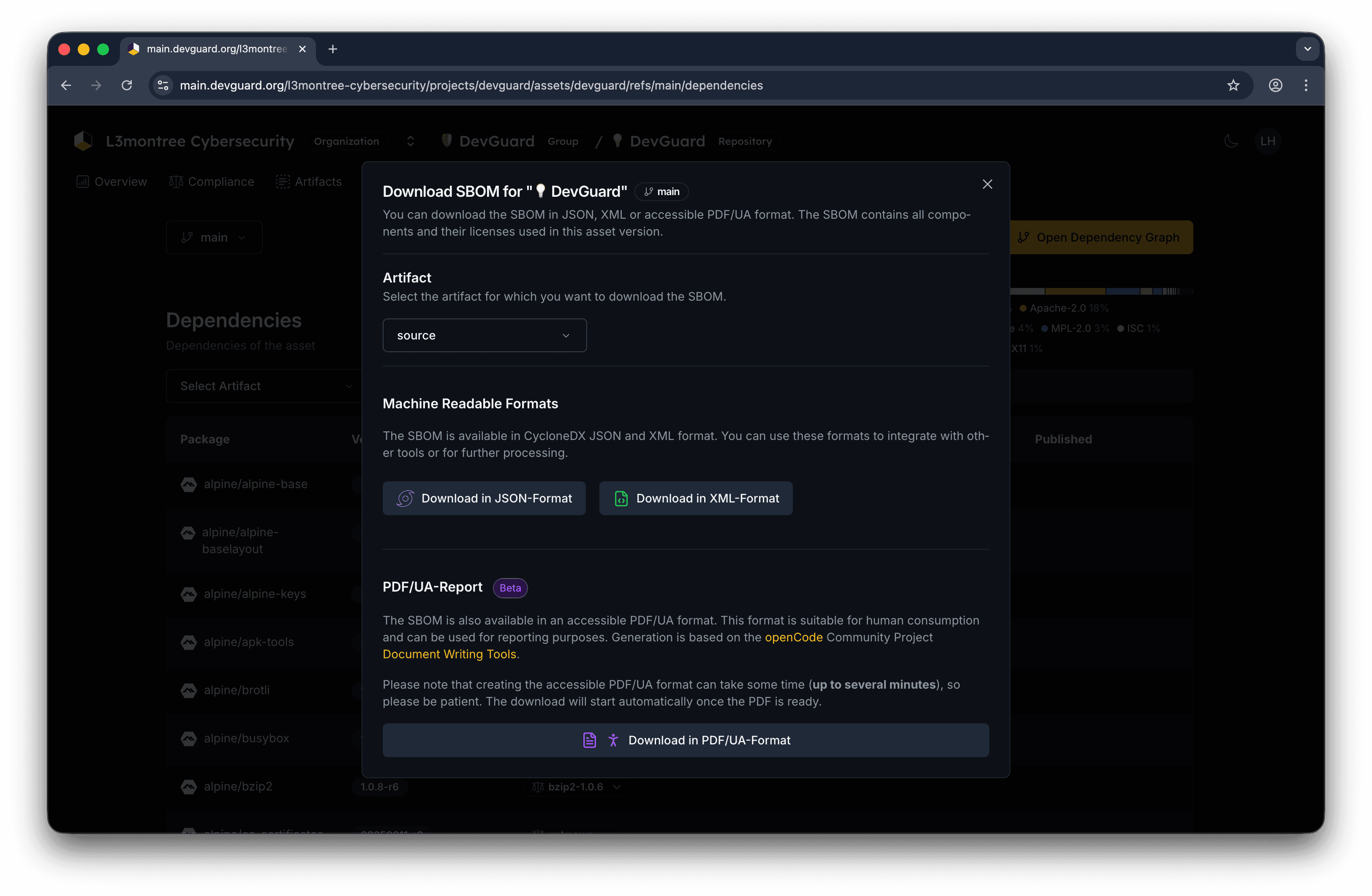Open the tab search dropdown arrow

(x=1307, y=49)
